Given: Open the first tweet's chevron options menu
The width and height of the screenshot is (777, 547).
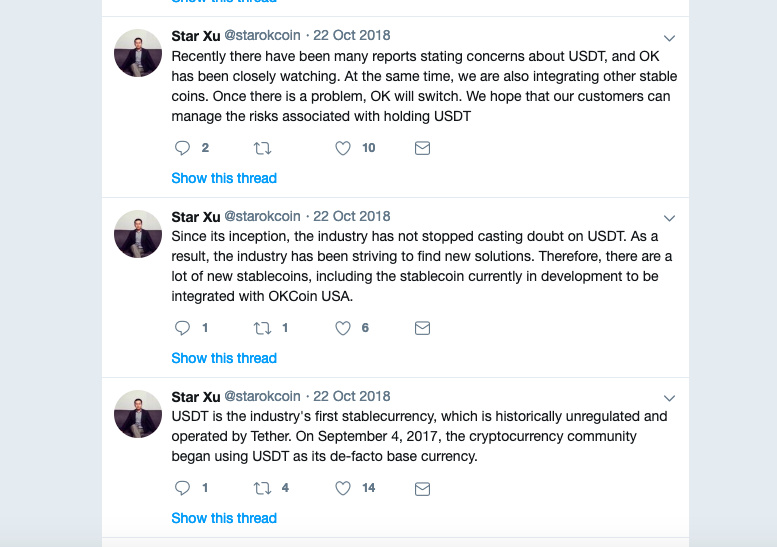Looking at the screenshot, I should [x=670, y=38].
